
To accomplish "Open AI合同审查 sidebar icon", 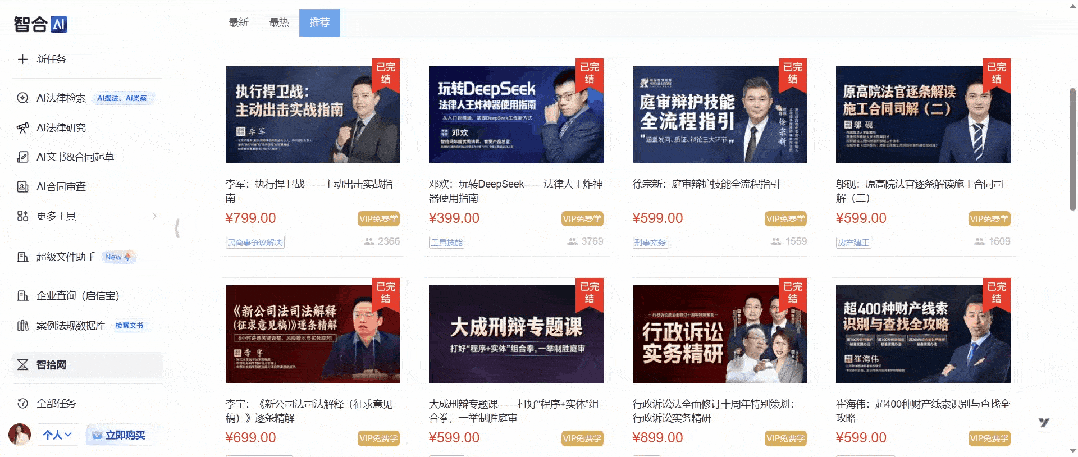I will click(x=23, y=186).
